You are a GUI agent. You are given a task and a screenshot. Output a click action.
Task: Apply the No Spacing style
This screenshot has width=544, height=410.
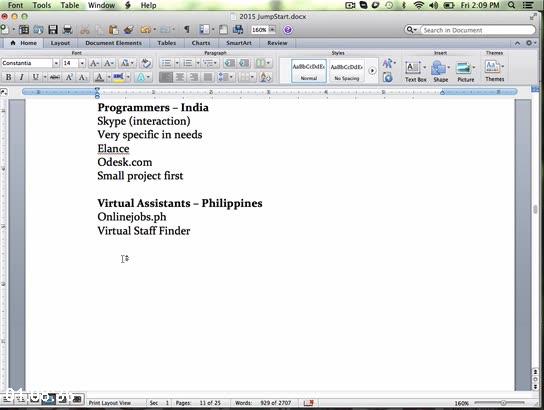346,71
